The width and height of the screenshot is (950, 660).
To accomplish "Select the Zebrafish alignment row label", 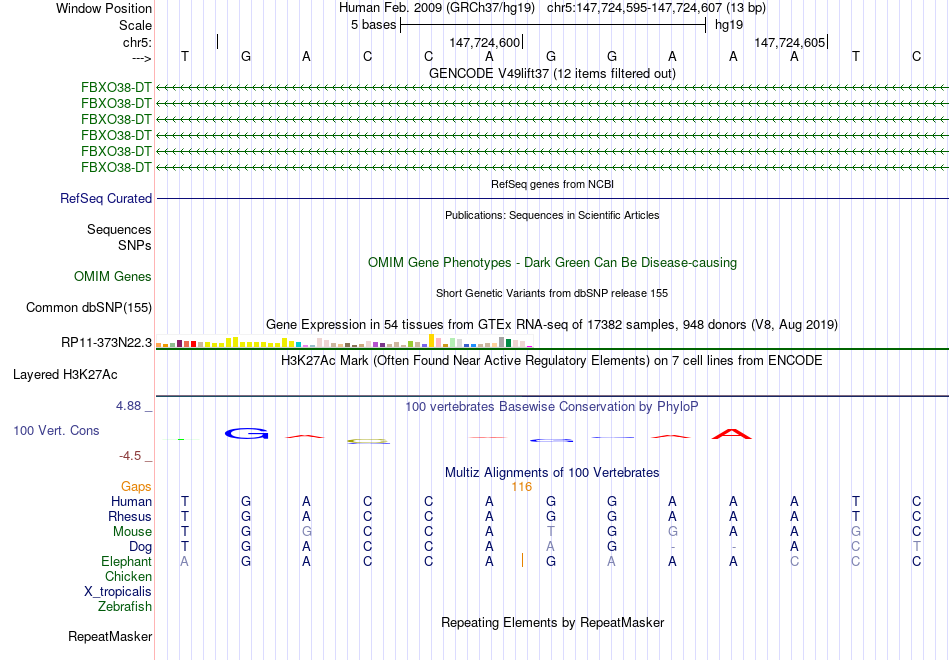I will tap(125, 607).
